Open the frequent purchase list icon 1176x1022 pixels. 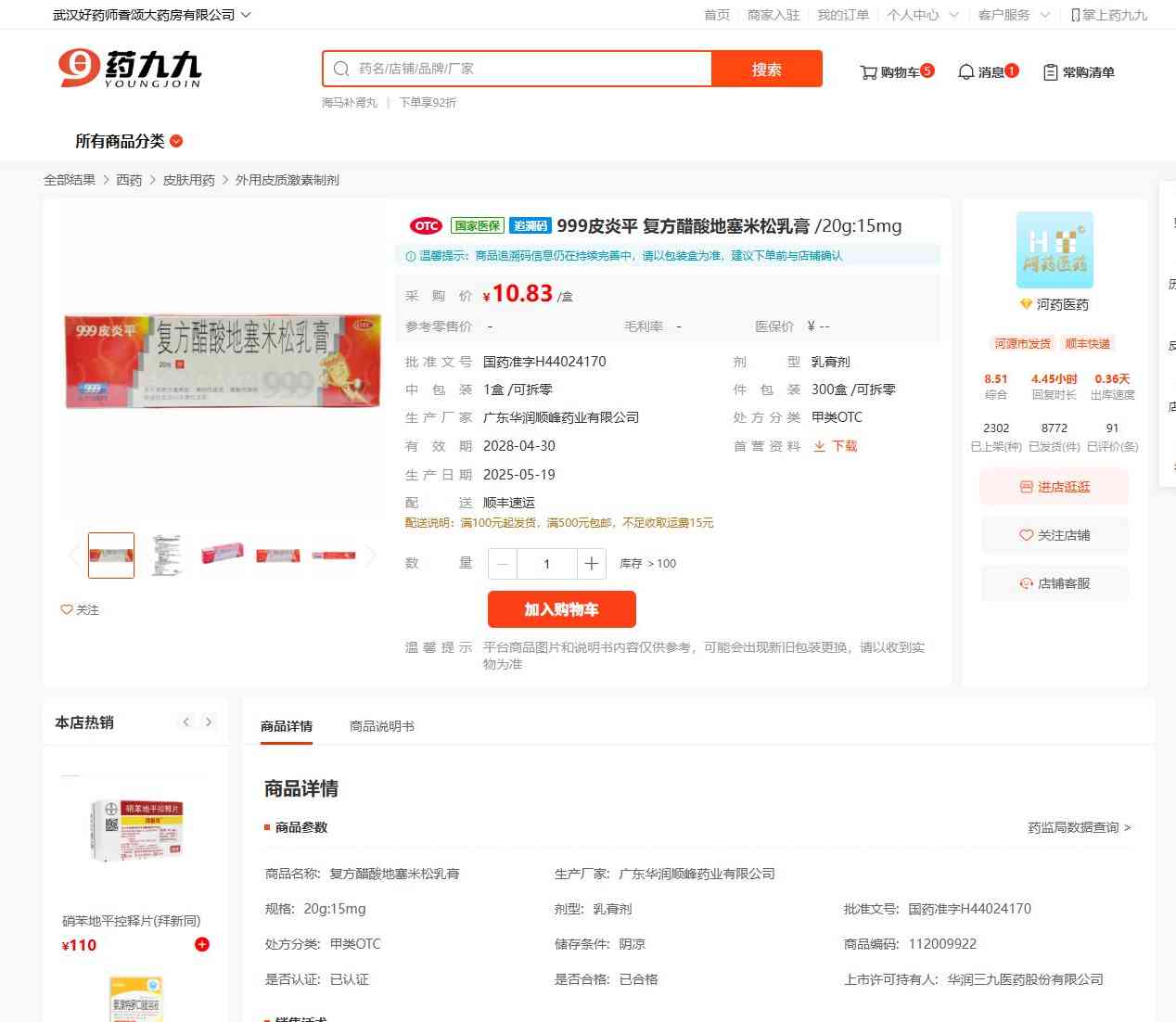tap(1051, 72)
